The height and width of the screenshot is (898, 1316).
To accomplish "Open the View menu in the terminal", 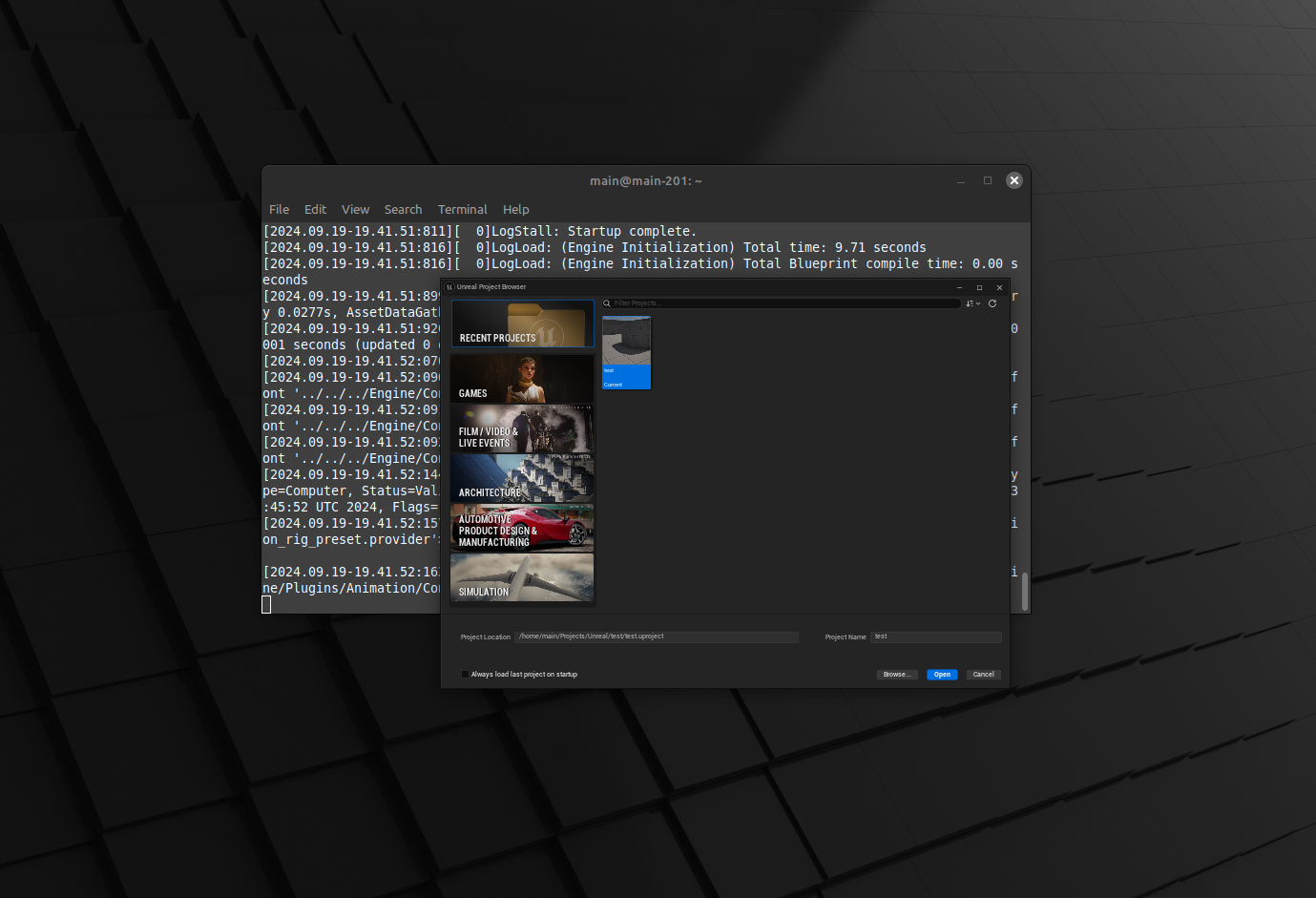I will click(355, 210).
